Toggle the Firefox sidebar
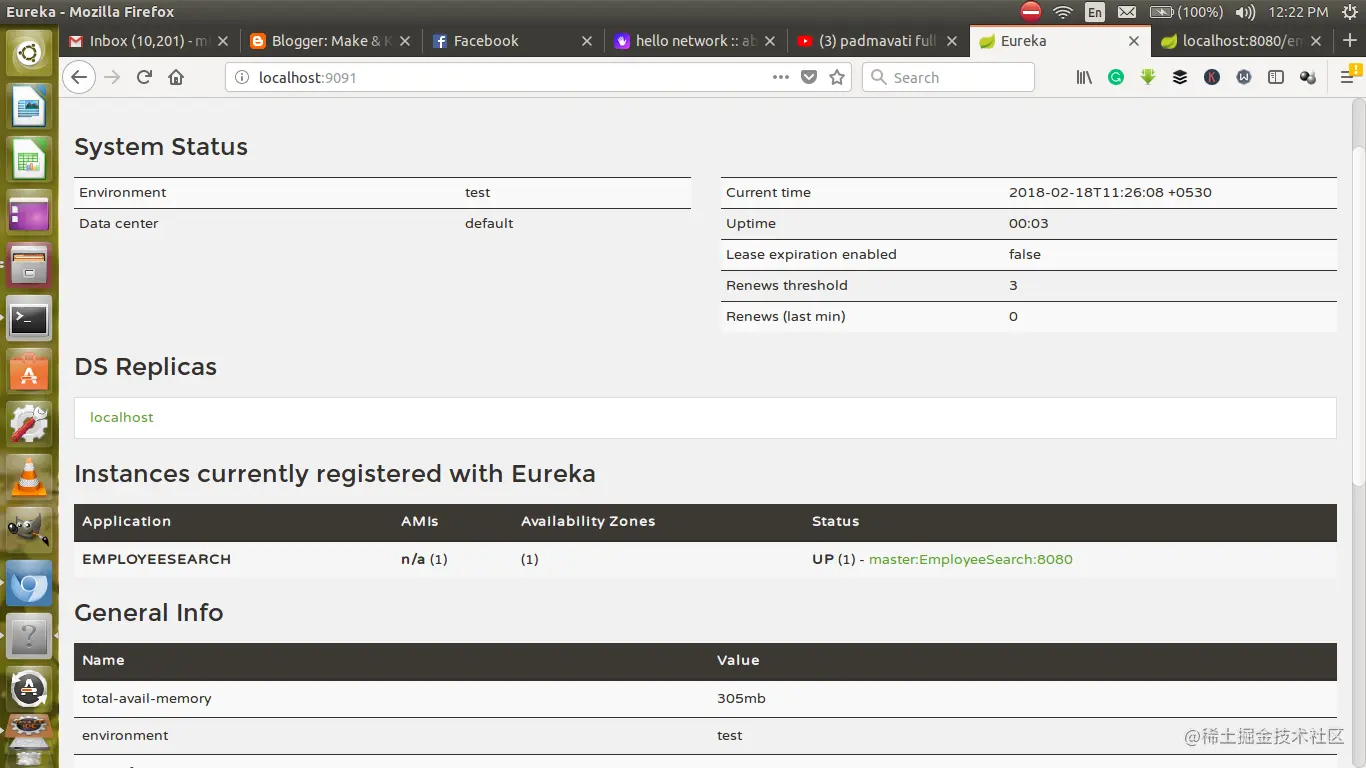This screenshot has height=768, width=1366. (1276, 77)
